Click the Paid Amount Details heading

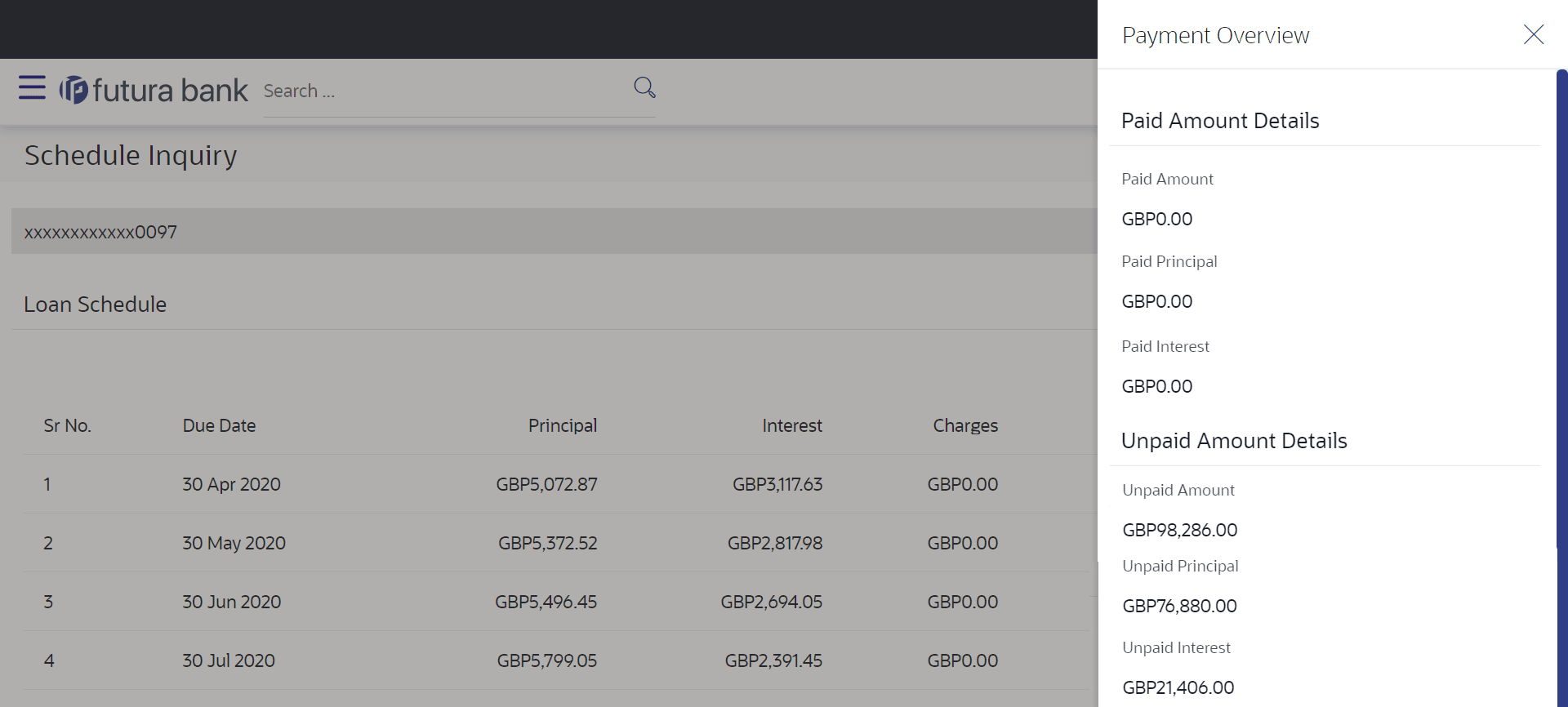[1219, 121]
